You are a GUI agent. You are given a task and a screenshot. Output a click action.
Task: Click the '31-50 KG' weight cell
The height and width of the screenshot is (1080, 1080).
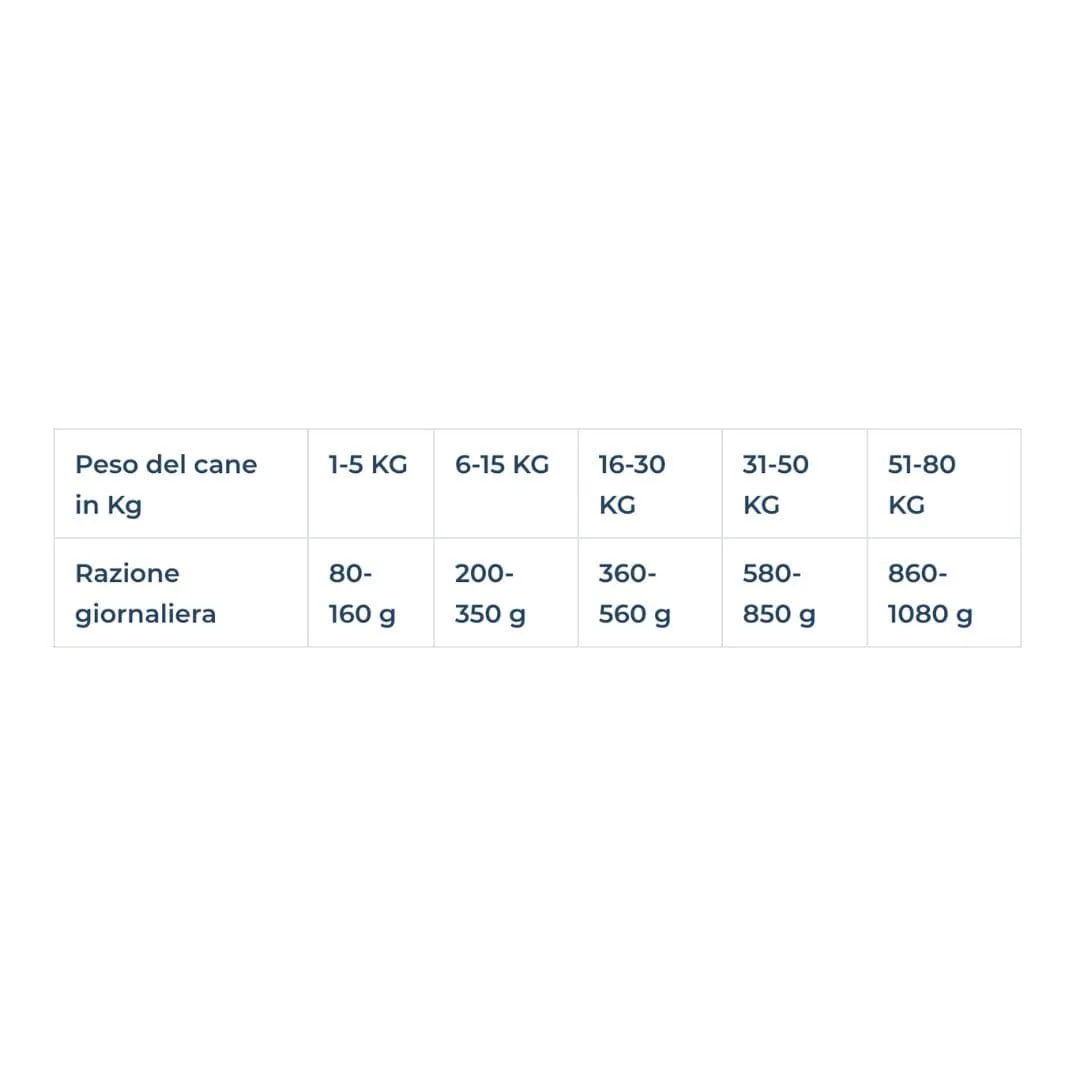795,484
